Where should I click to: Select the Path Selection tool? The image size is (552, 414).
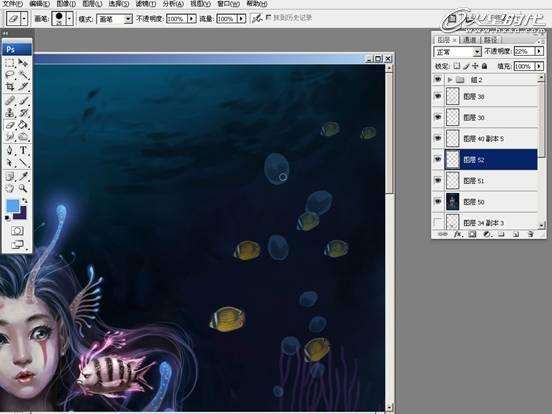tap(10, 162)
